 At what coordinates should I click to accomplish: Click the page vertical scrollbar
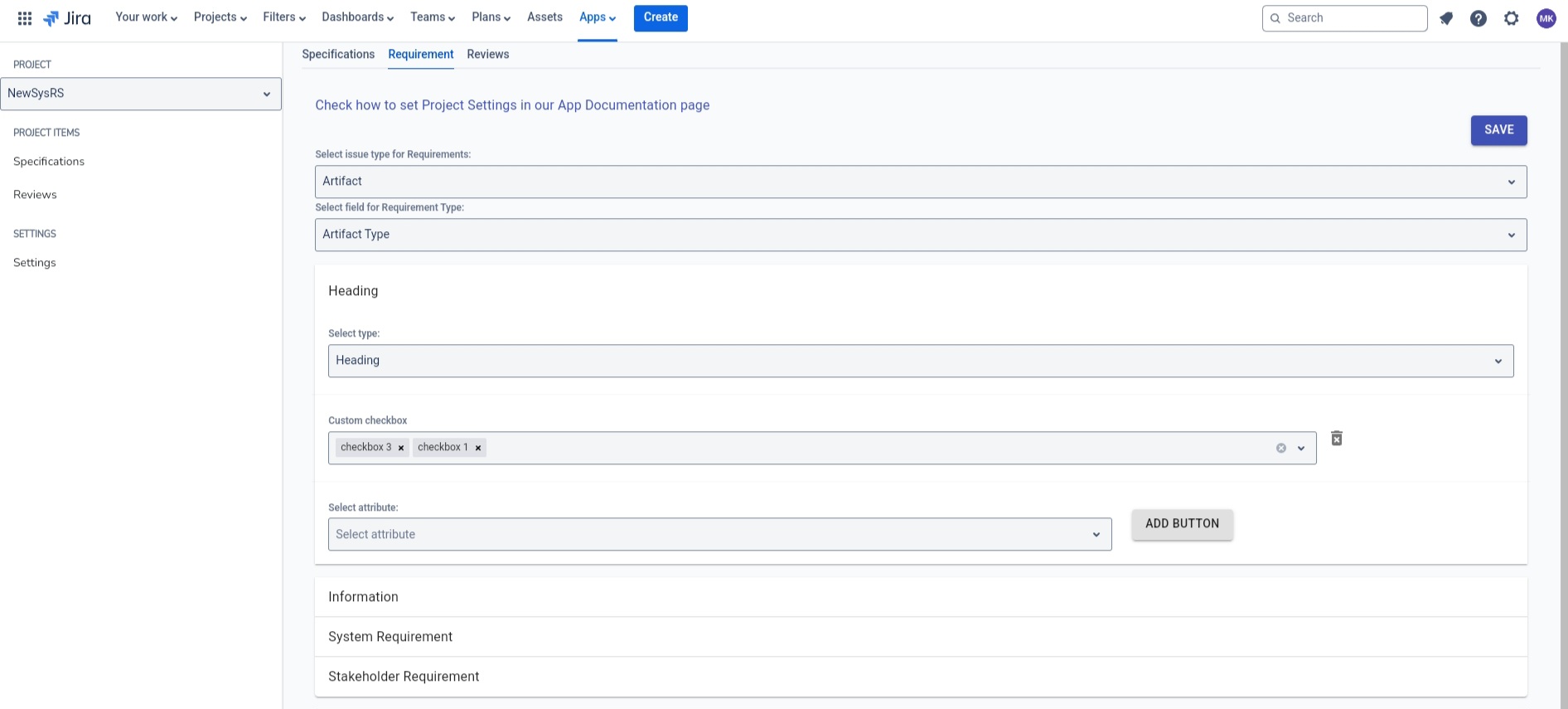1563,375
